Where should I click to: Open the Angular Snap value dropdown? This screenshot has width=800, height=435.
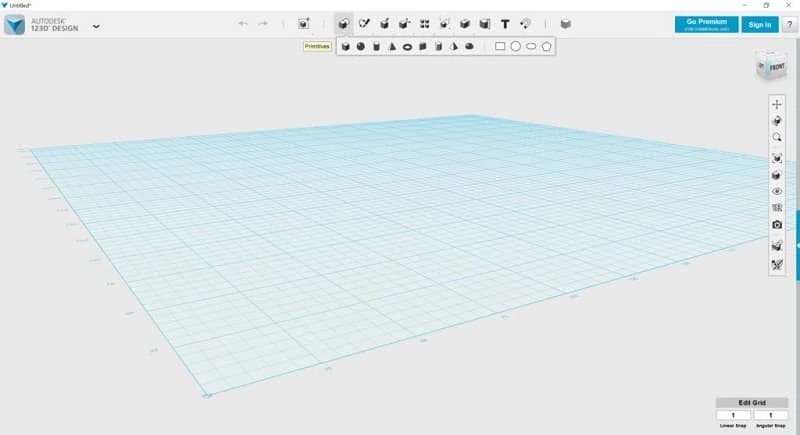pos(770,415)
